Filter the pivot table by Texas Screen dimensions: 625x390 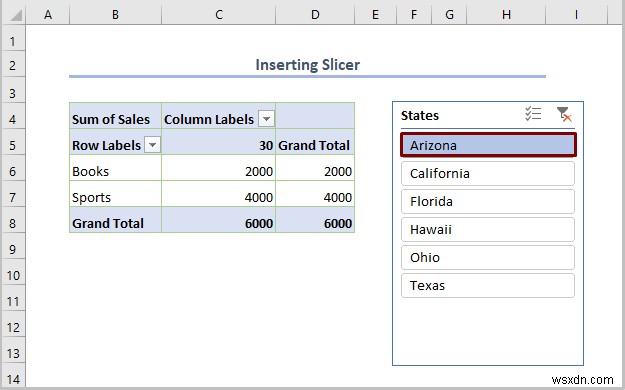click(x=488, y=286)
